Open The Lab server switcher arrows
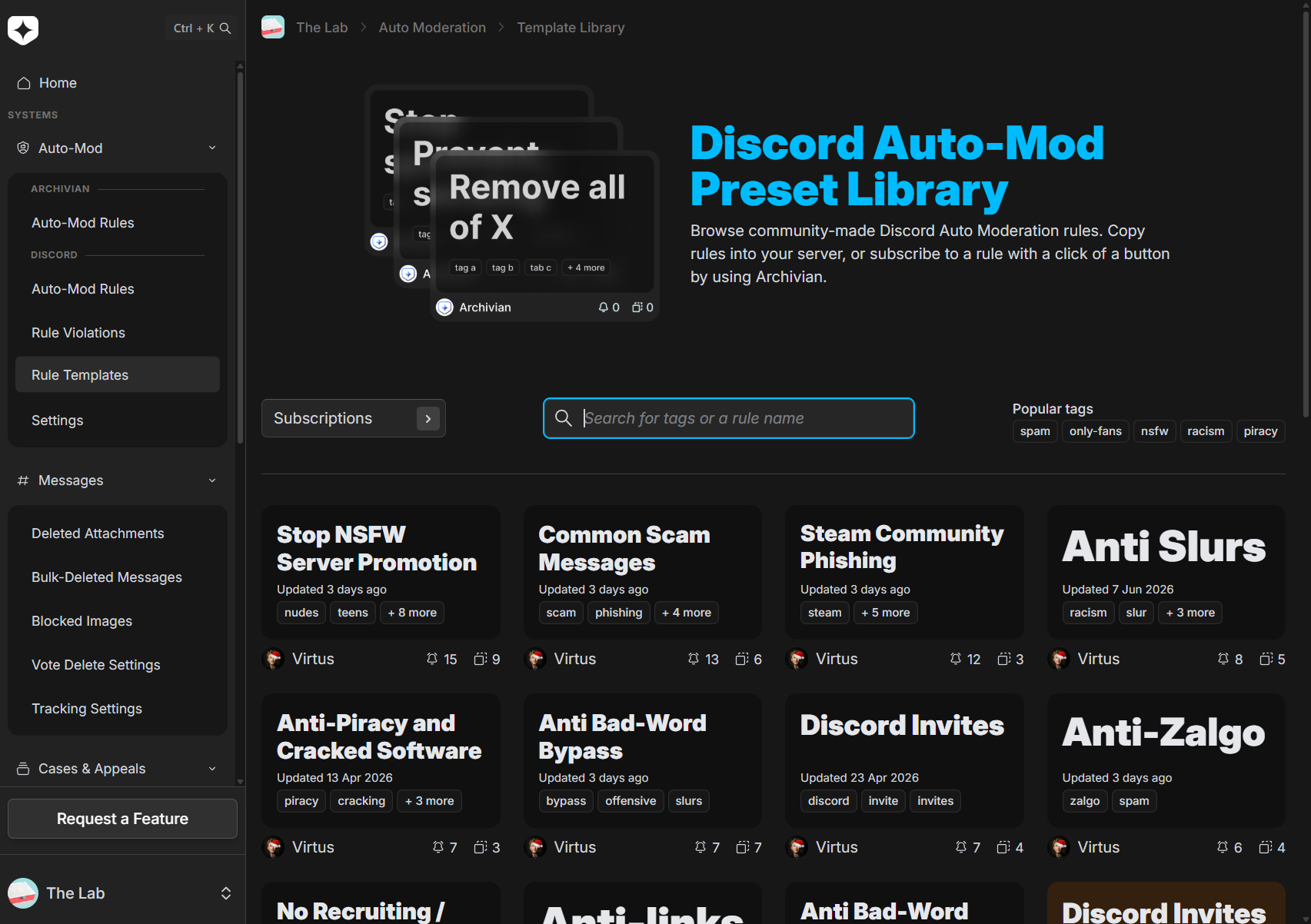Image resolution: width=1311 pixels, height=924 pixels. click(226, 893)
